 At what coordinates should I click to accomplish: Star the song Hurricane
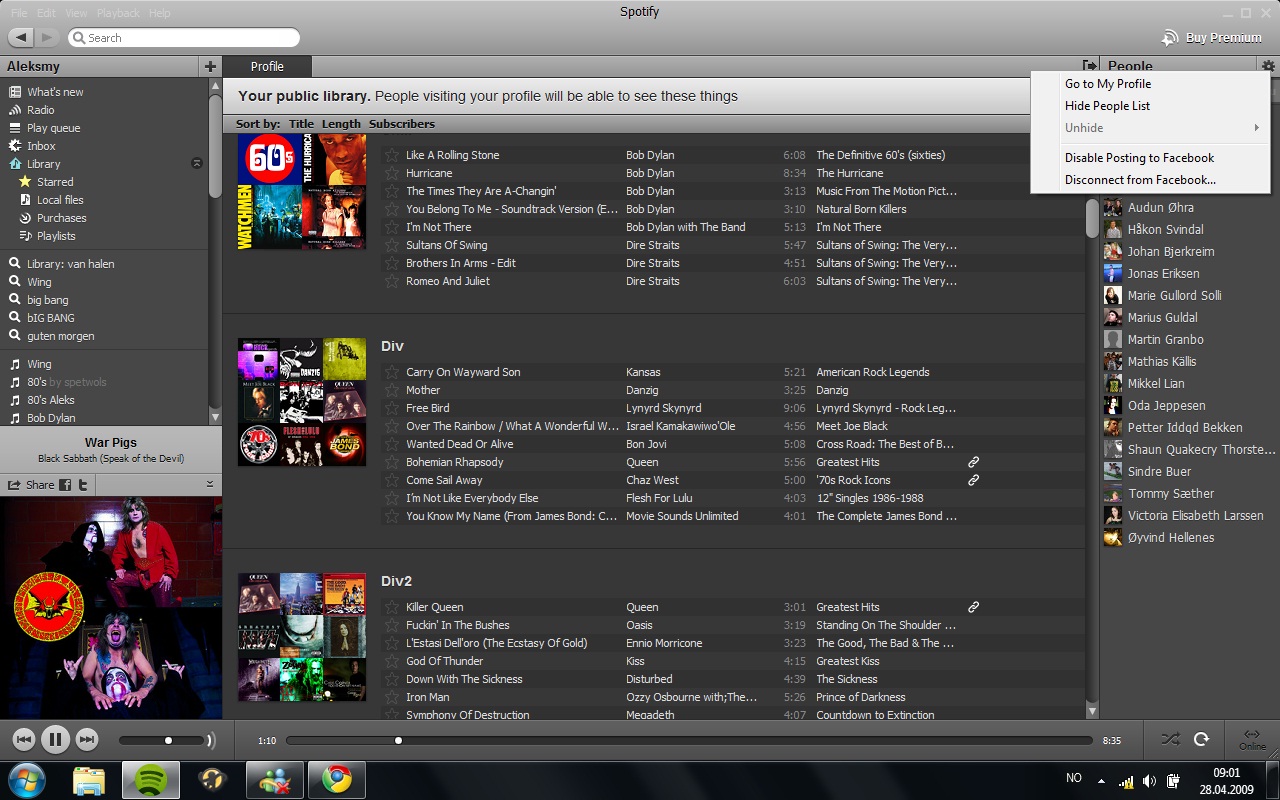click(x=392, y=173)
